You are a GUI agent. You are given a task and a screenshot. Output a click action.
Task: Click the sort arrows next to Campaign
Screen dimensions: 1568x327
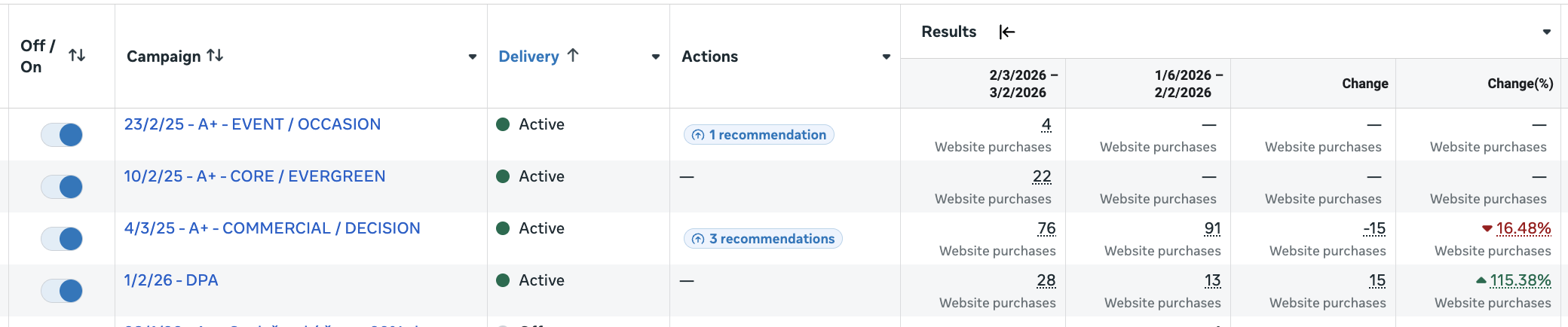pyautogui.click(x=215, y=56)
